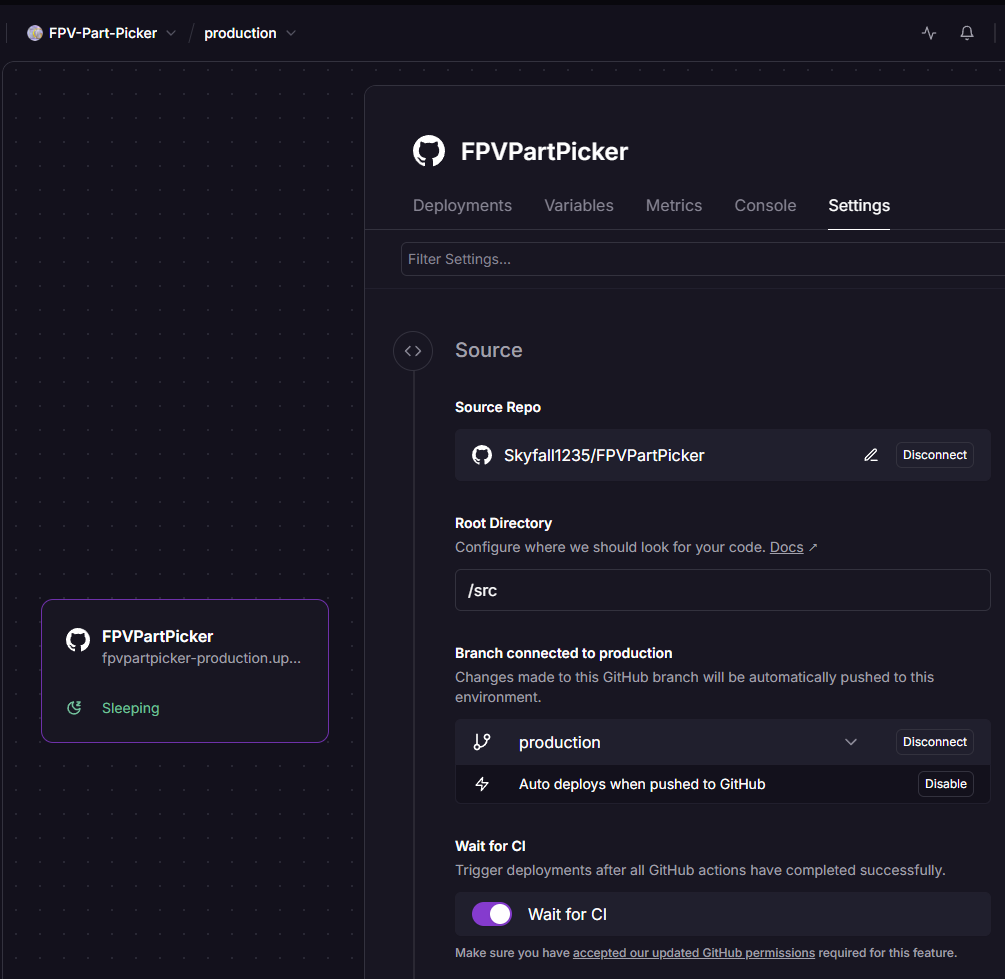The height and width of the screenshot is (979, 1005).
Task: Expand the FPV-Part-Picker project dropdown
Action: pos(171,33)
